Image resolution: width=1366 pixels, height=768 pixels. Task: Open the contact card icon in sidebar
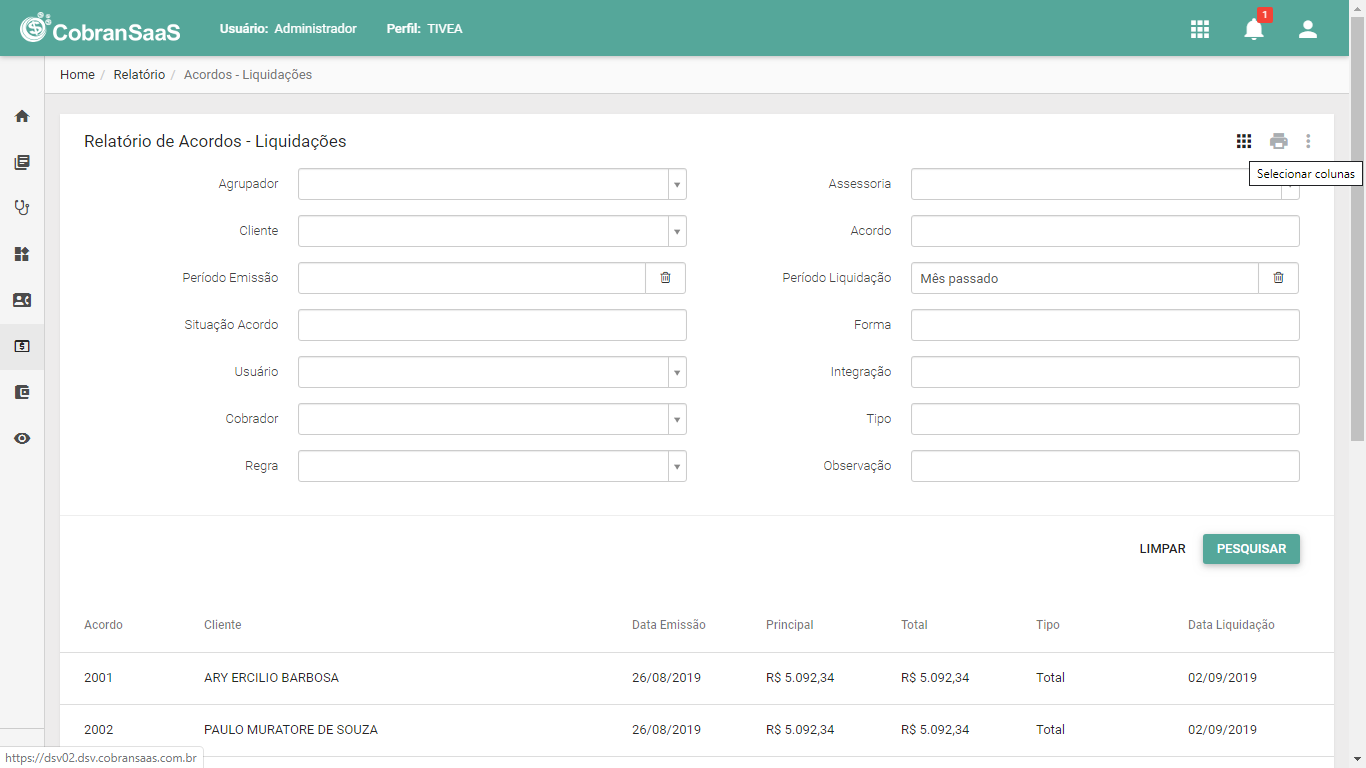(22, 300)
